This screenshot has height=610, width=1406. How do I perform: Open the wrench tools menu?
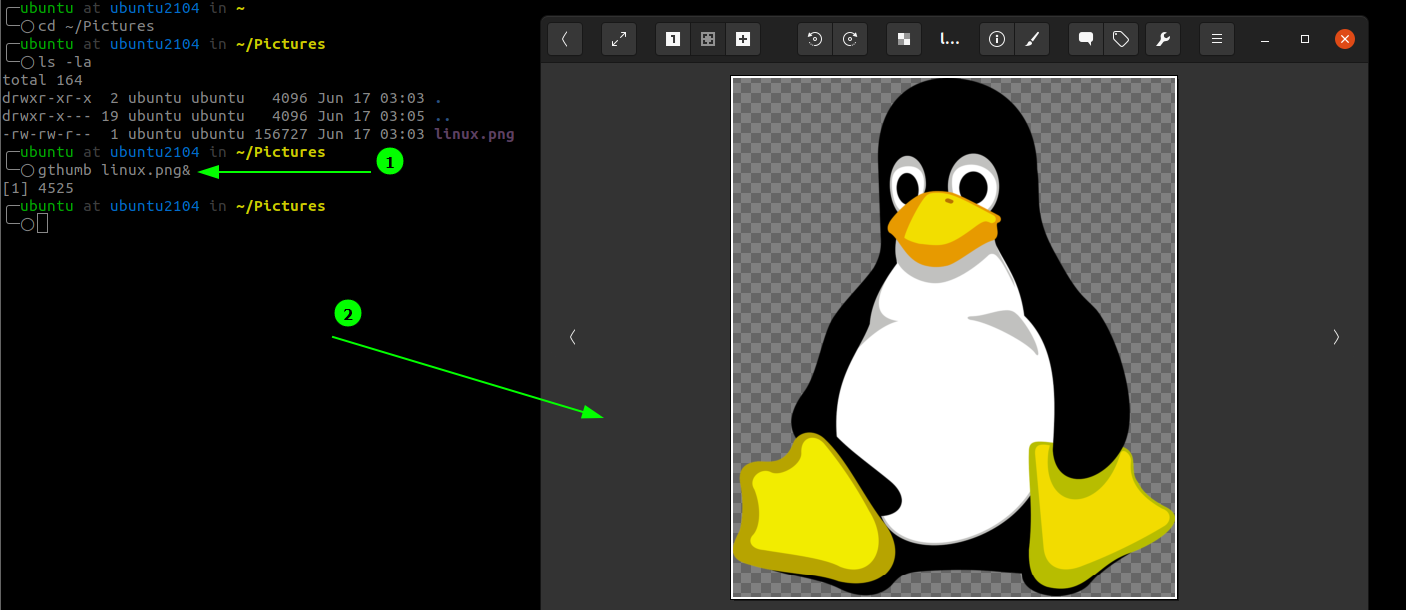[x=1163, y=39]
